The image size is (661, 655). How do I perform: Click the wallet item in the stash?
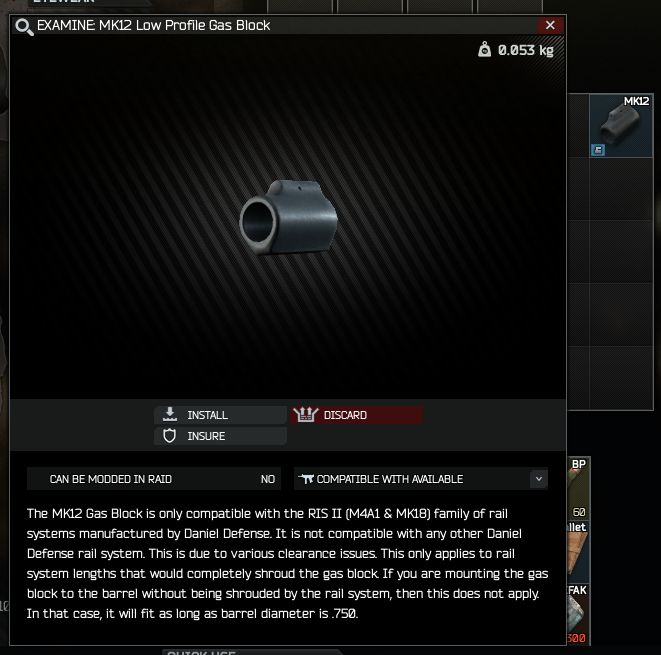click(578, 551)
